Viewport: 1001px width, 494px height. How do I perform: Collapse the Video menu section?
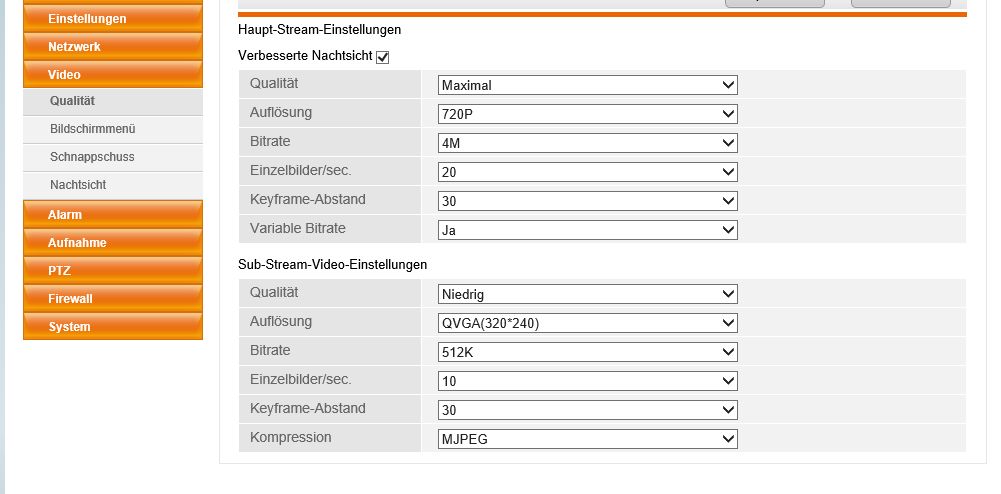coord(112,74)
